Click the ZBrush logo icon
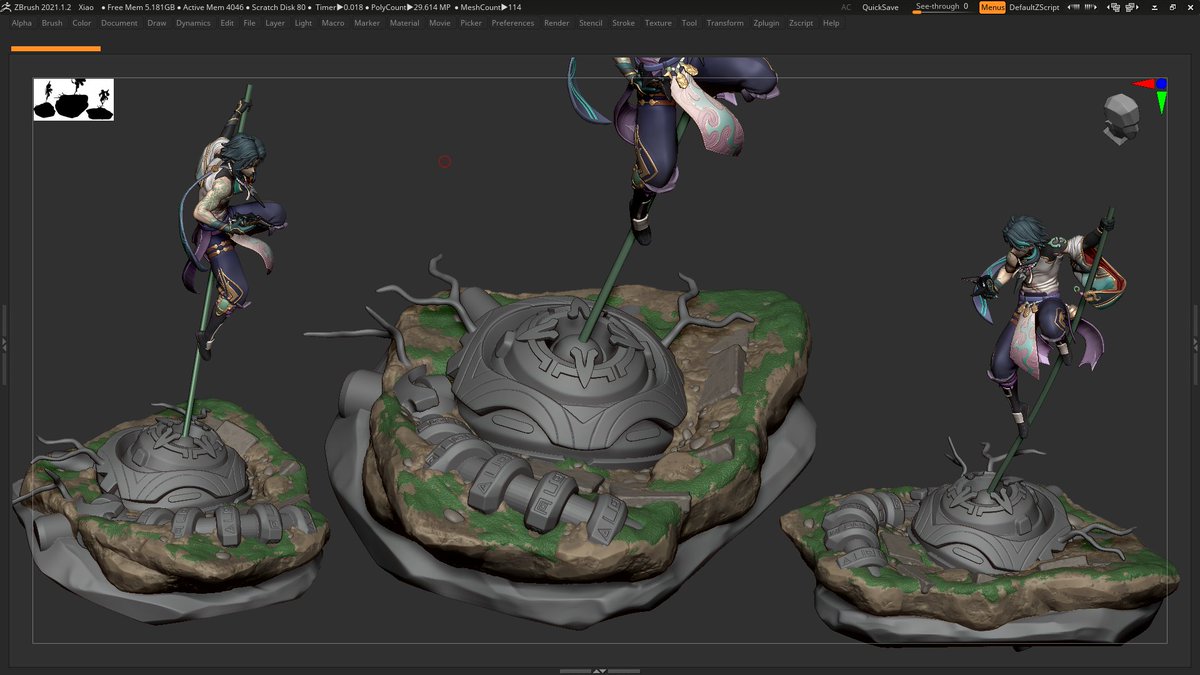 tap(6, 7)
